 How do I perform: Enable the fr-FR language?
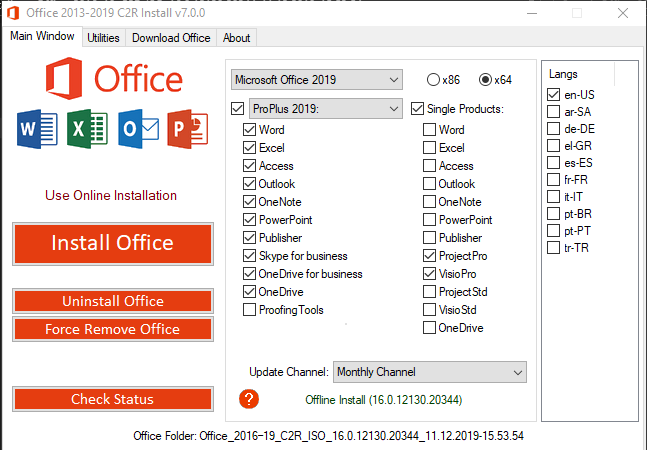(x=553, y=180)
